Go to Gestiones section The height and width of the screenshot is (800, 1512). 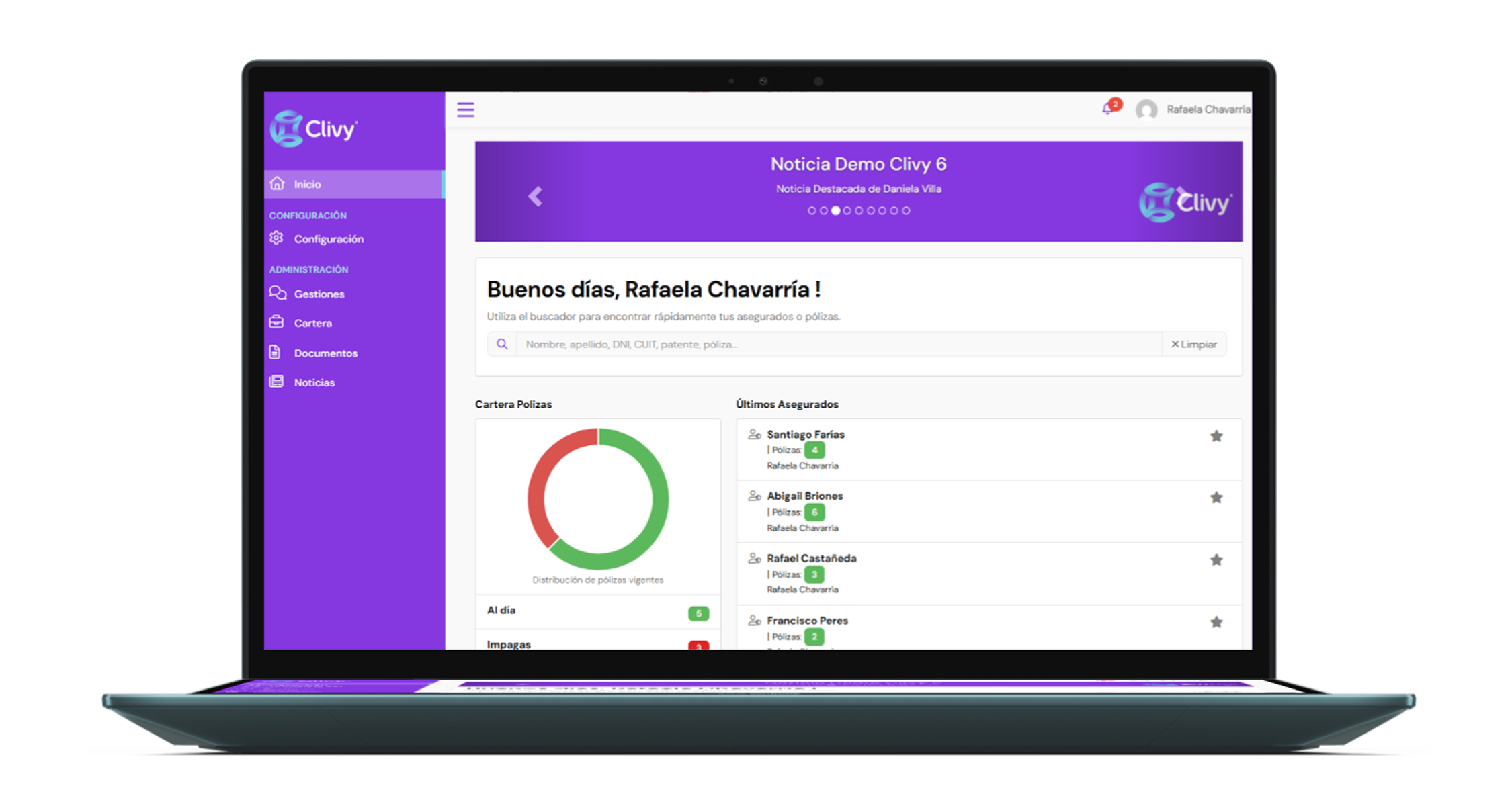(x=319, y=294)
